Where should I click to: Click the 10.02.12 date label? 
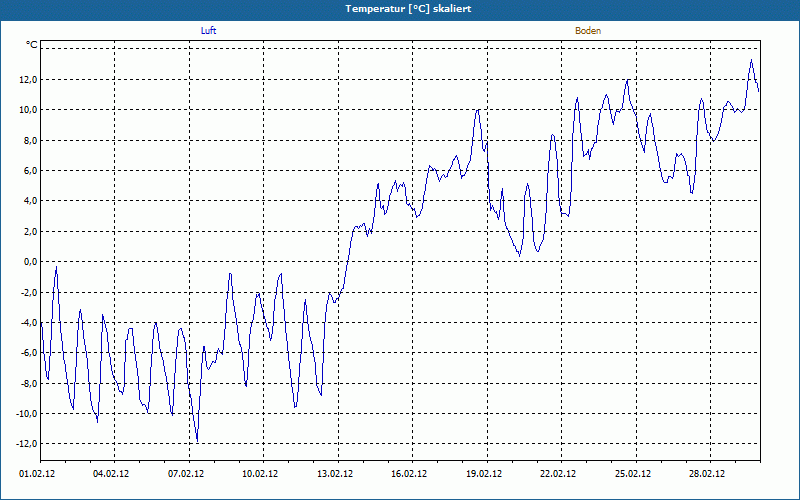click(x=260, y=474)
